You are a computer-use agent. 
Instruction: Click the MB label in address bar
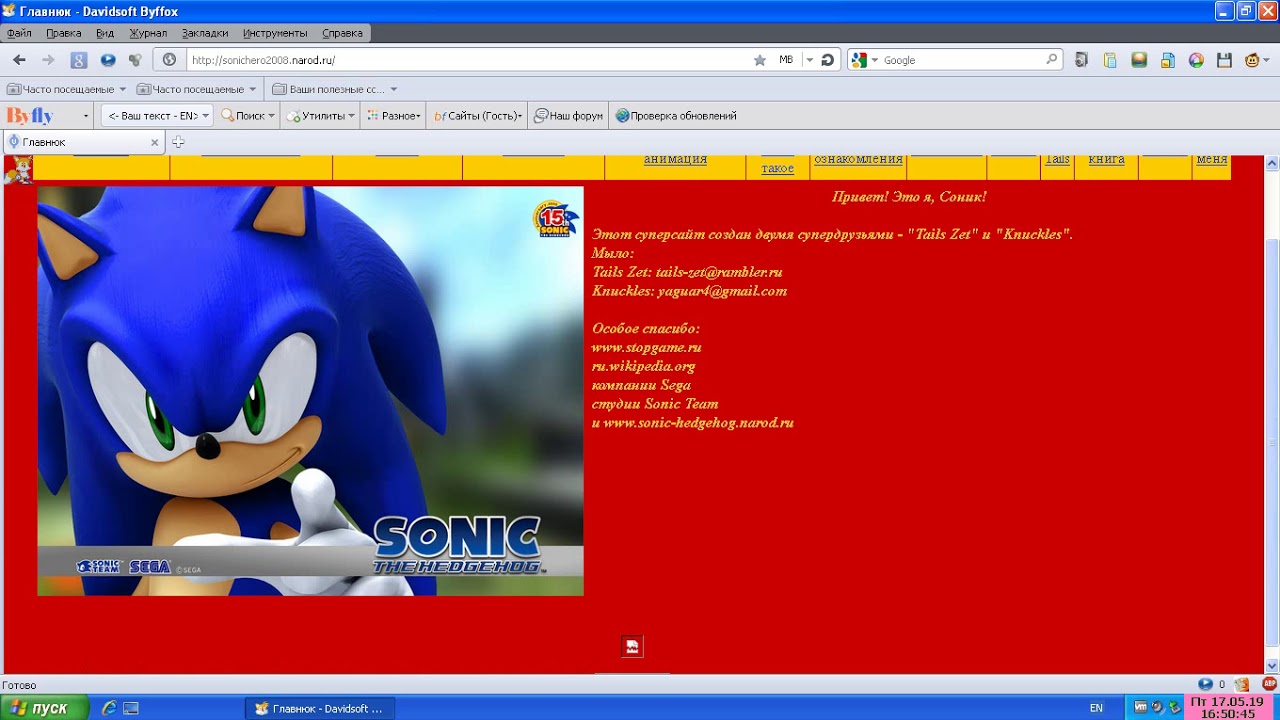[786, 60]
